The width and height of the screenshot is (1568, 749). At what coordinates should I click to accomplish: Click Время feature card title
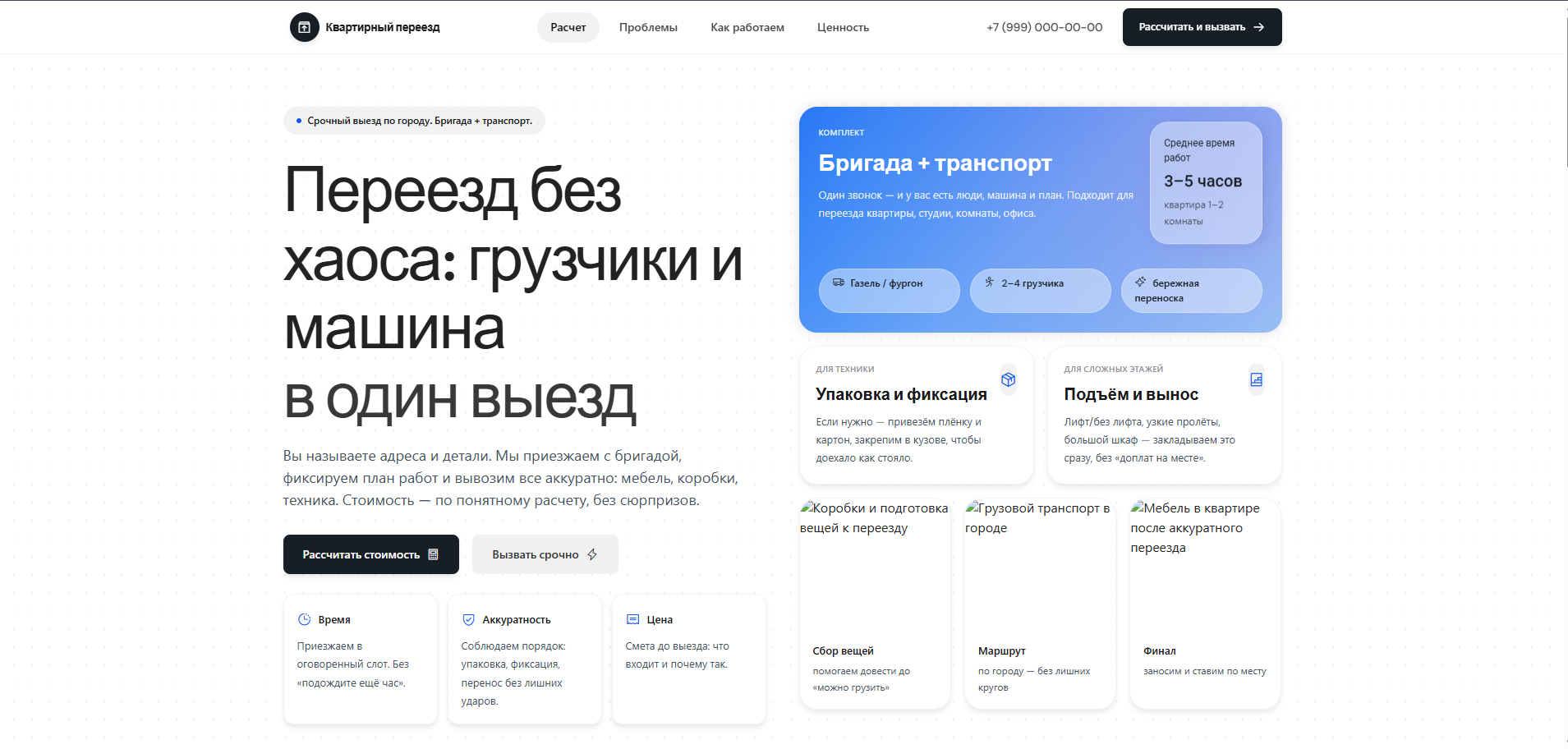[x=334, y=620]
